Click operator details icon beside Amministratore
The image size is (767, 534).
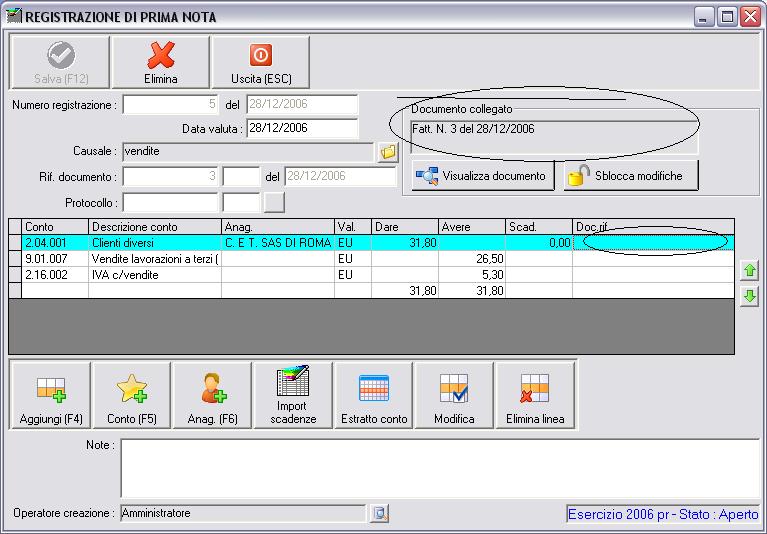click(380, 513)
